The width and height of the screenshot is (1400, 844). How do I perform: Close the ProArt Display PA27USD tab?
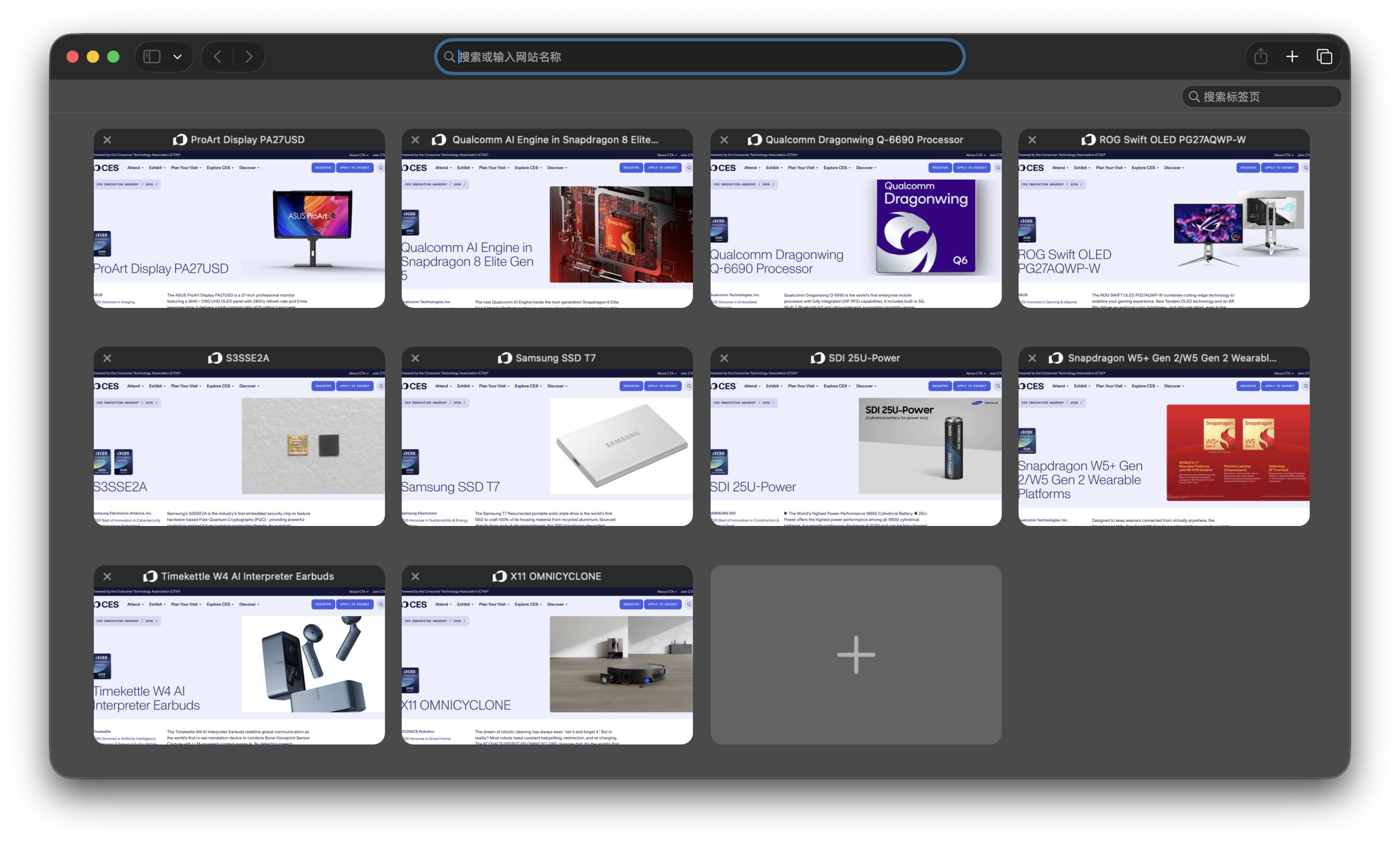(108, 140)
